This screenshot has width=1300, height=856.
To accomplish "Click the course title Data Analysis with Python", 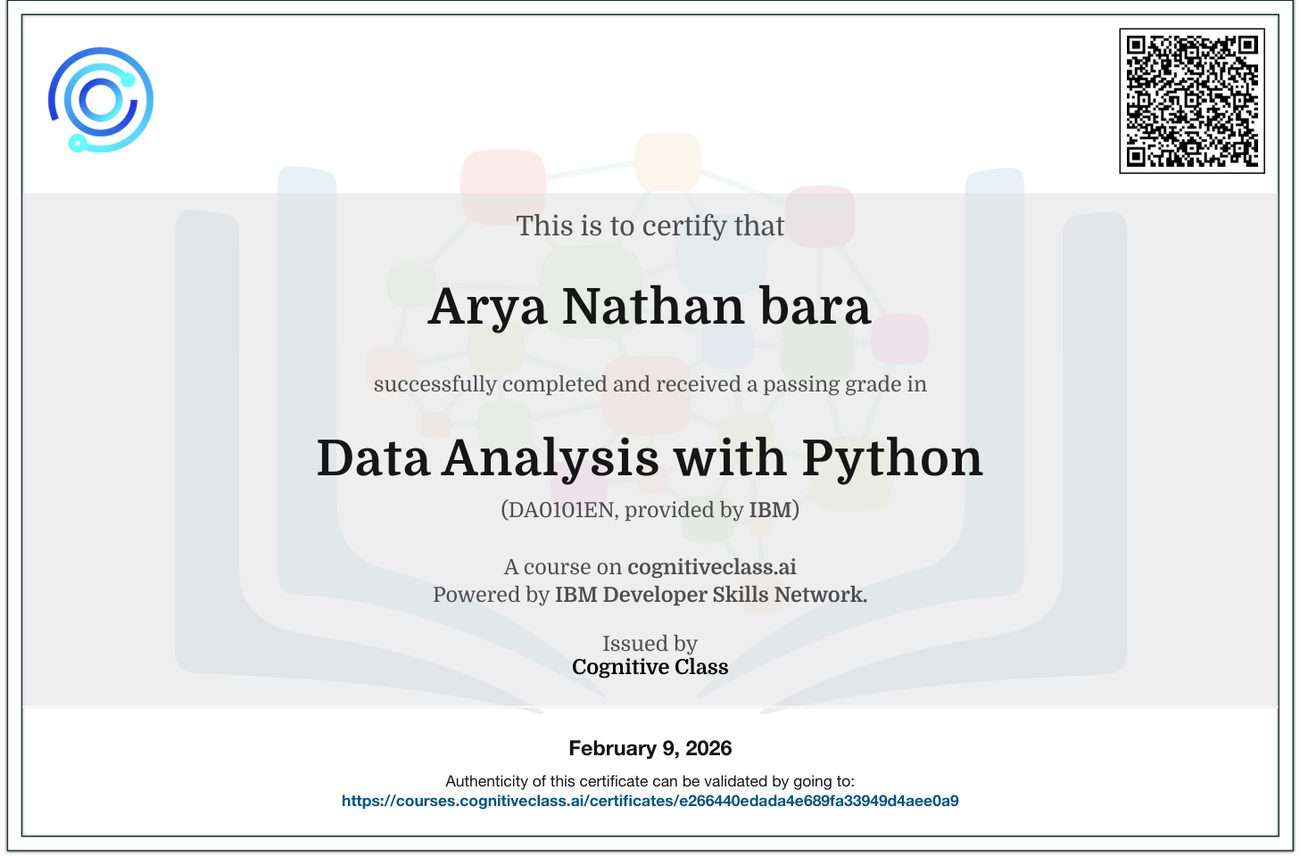I will (650, 459).
